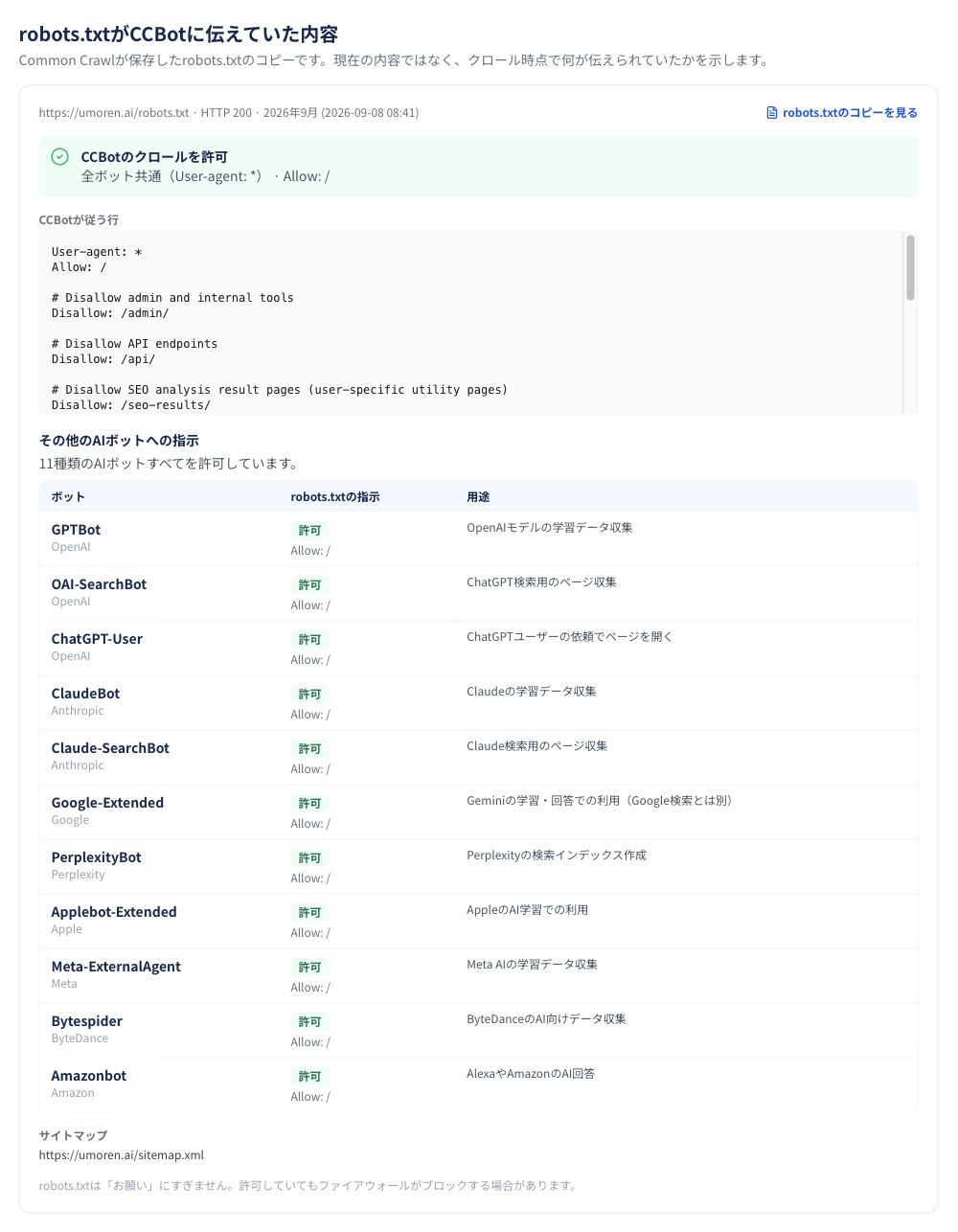Click the https://umoren.ai/sitemap.xml sitemap text
Viewport: 958px width, 1232px height.
pyautogui.click(x=122, y=1155)
